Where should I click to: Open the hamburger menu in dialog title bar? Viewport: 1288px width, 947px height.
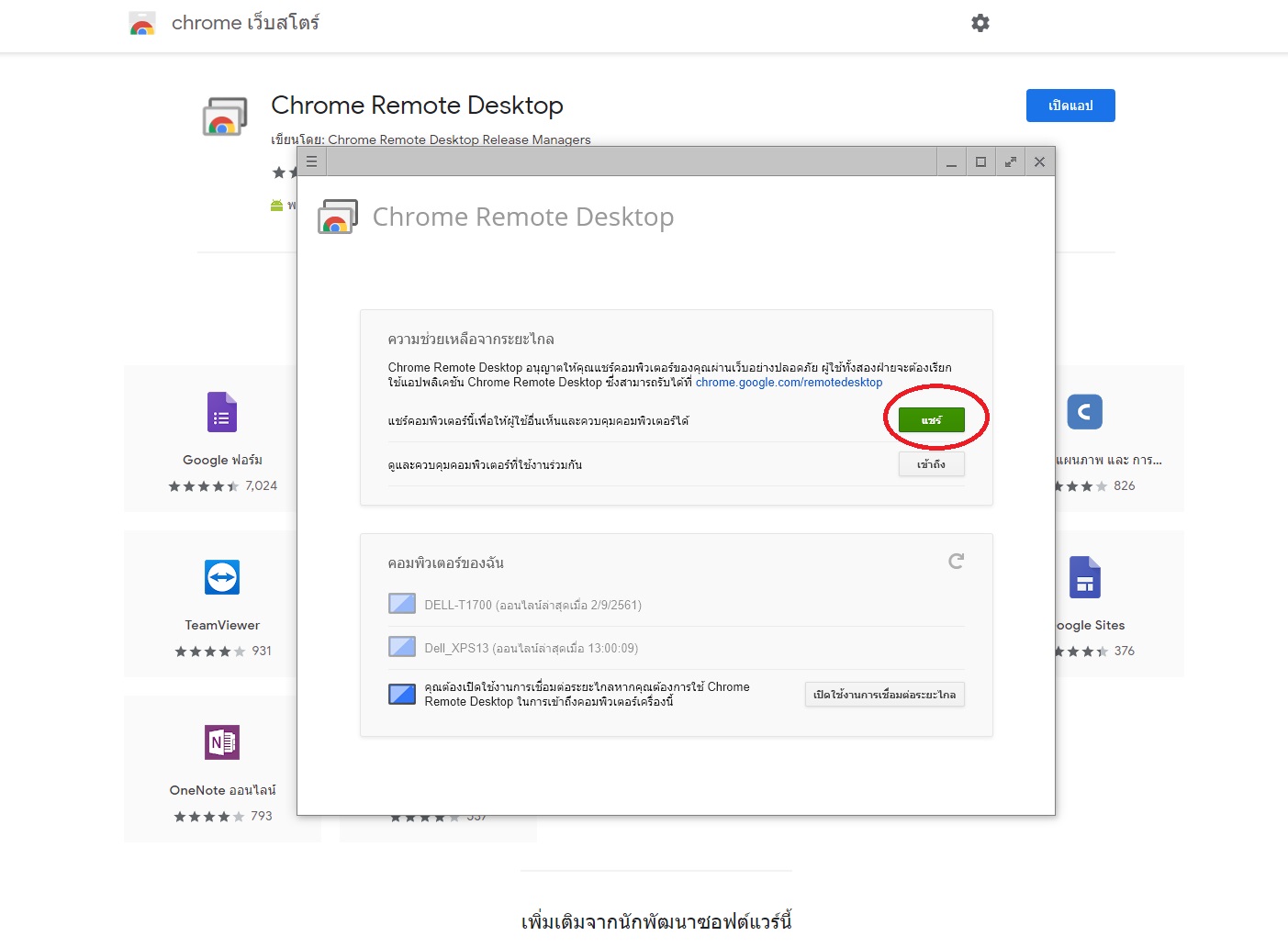click(311, 162)
